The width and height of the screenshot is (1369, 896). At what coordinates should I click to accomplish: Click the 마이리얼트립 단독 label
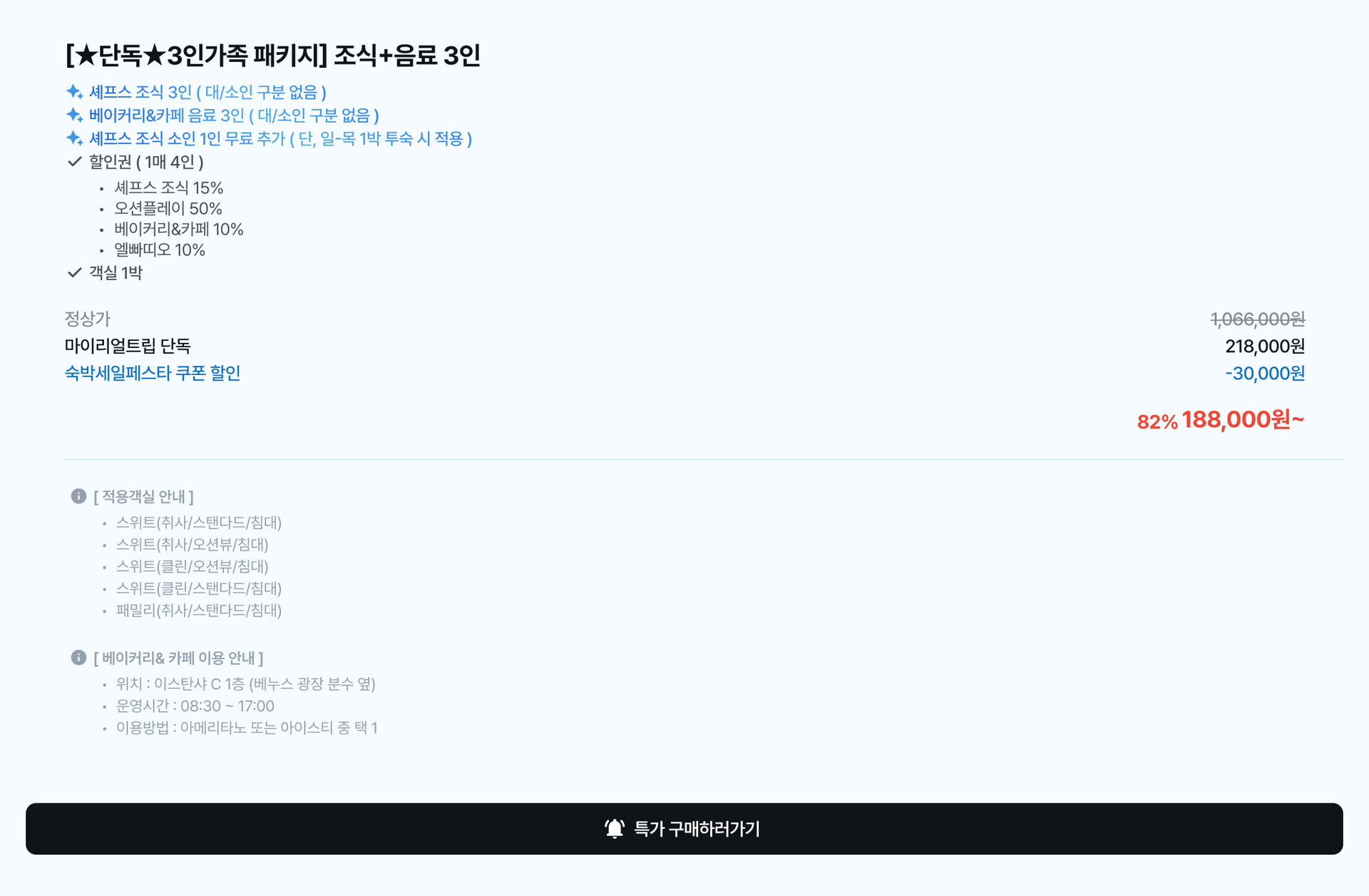point(128,346)
